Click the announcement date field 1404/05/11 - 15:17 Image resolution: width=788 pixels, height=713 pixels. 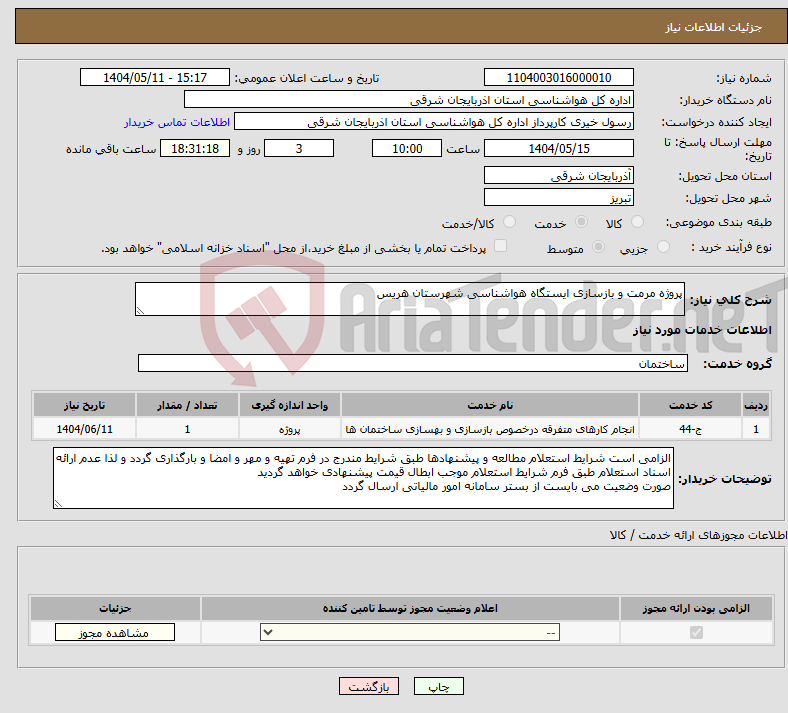[x=155, y=78]
